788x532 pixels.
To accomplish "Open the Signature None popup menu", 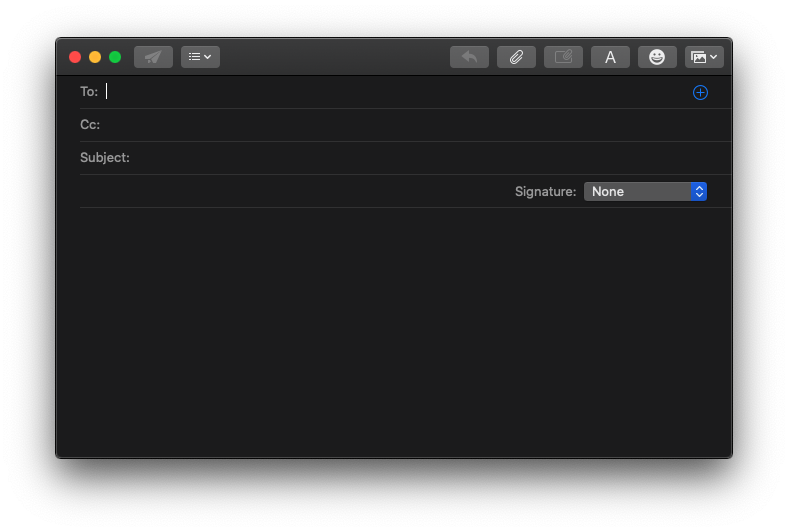I will [x=645, y=191].
